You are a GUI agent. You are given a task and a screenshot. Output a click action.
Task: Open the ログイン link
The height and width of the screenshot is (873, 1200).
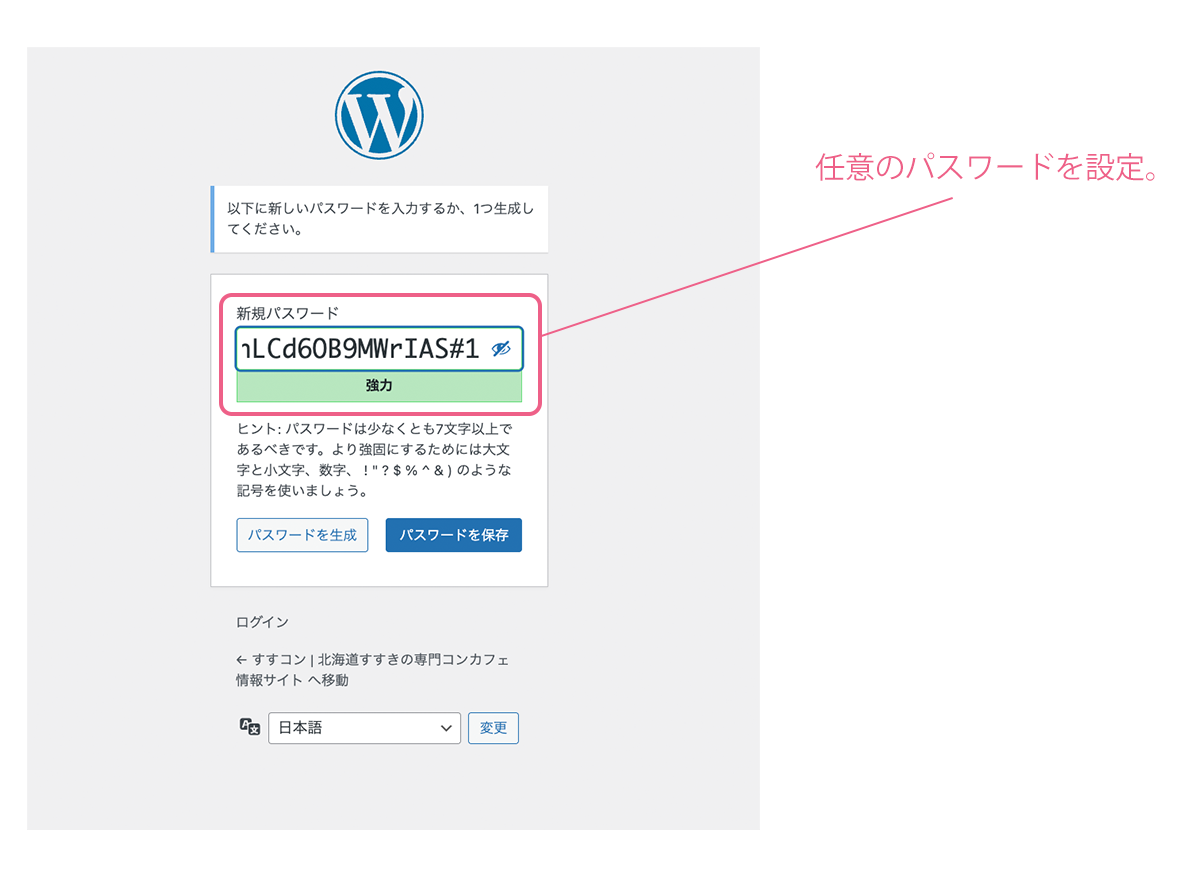(x=262, y=622)
